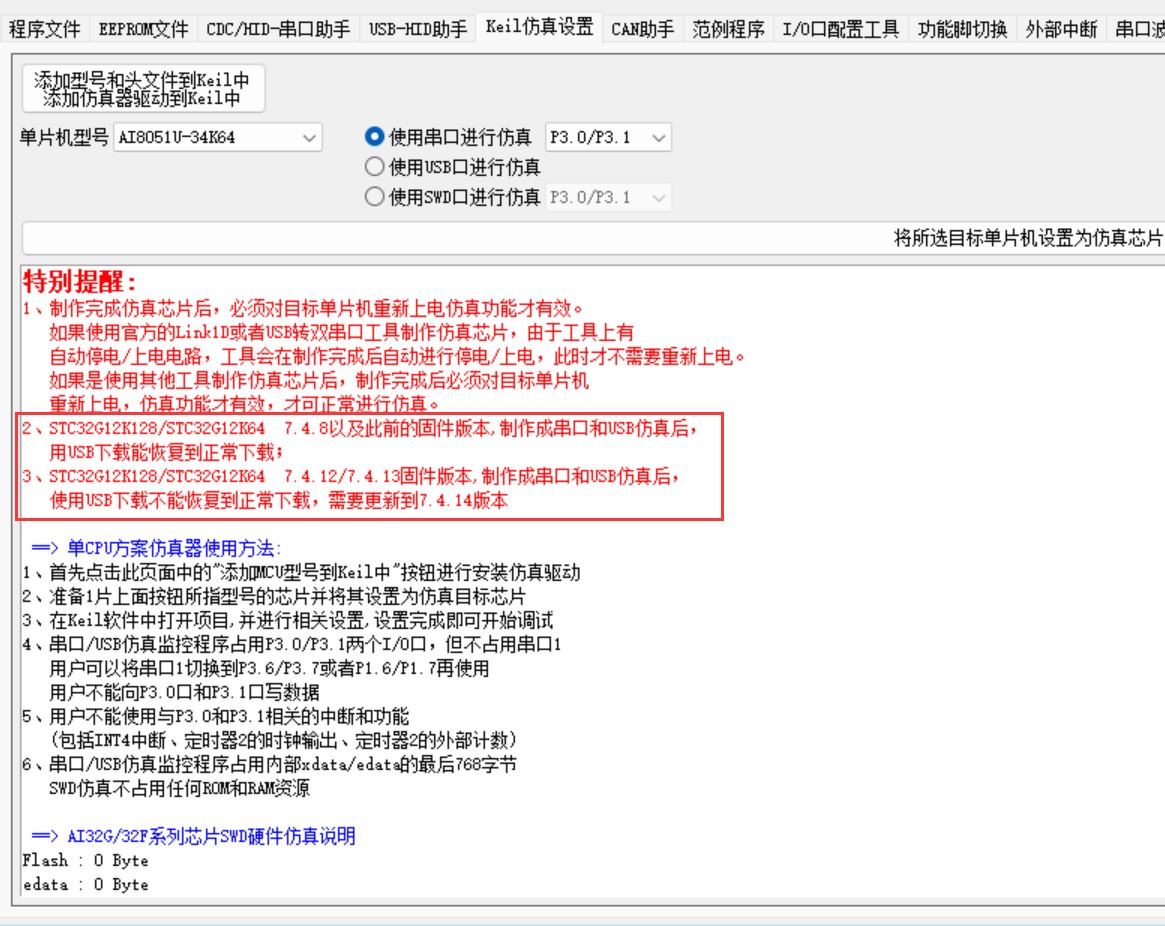Click the line mentioning 7.4.14版本

pos(279,500)
